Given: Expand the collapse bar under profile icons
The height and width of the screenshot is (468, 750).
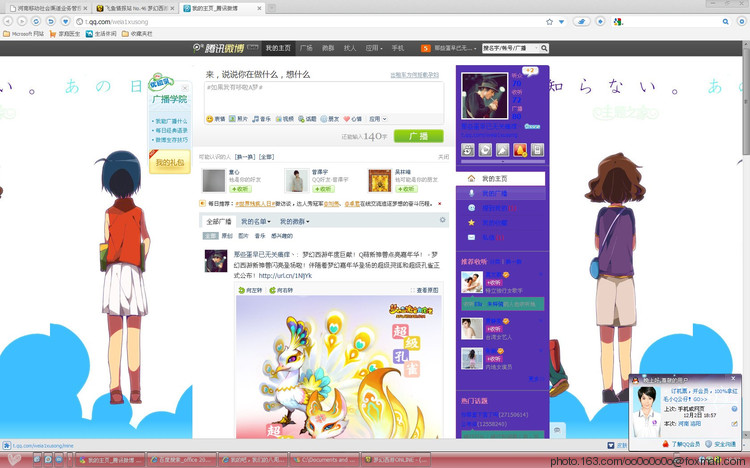Looking at the screenshot, I should [502, 162].
